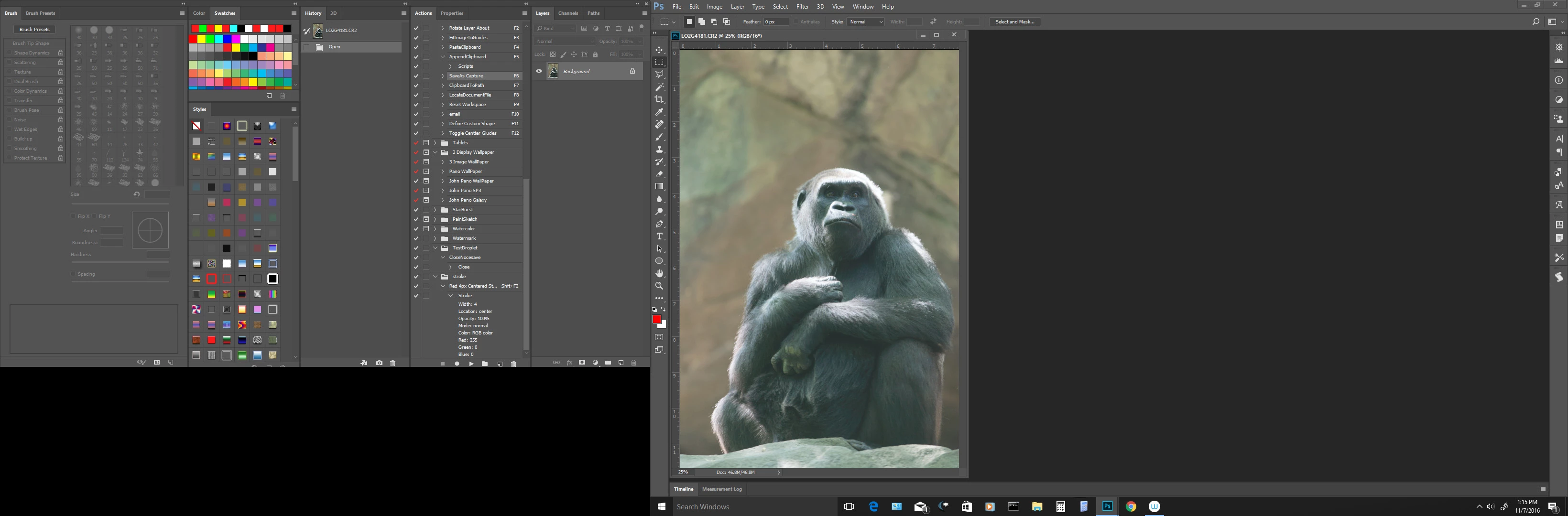
Task: Collapse the 3 Display Wallpaper set
Action: [435, 153]
